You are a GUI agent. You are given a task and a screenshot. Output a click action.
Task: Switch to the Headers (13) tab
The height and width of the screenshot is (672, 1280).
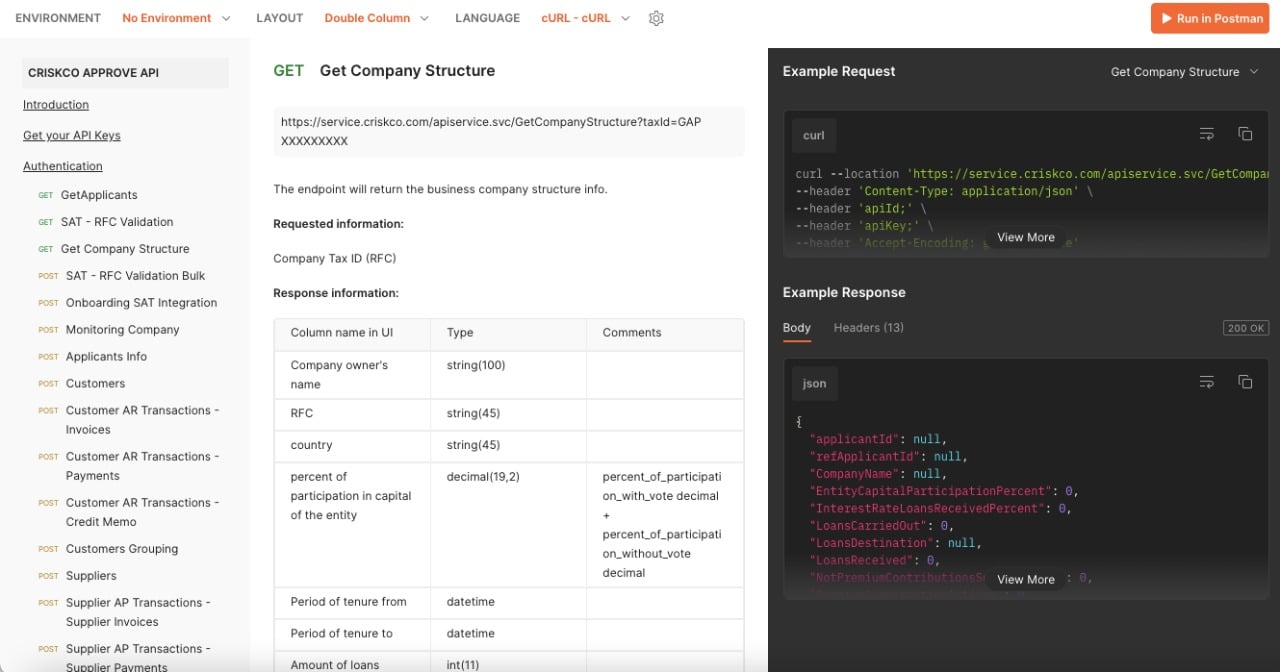(869, 328)
